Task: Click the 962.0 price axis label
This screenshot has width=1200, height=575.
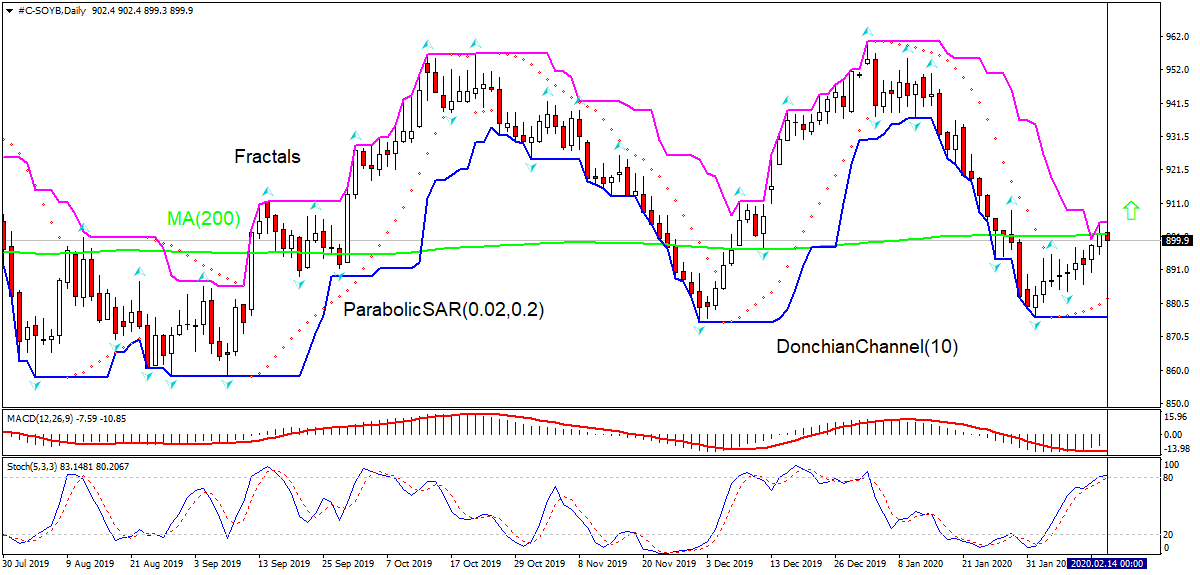Action: 1176,37
